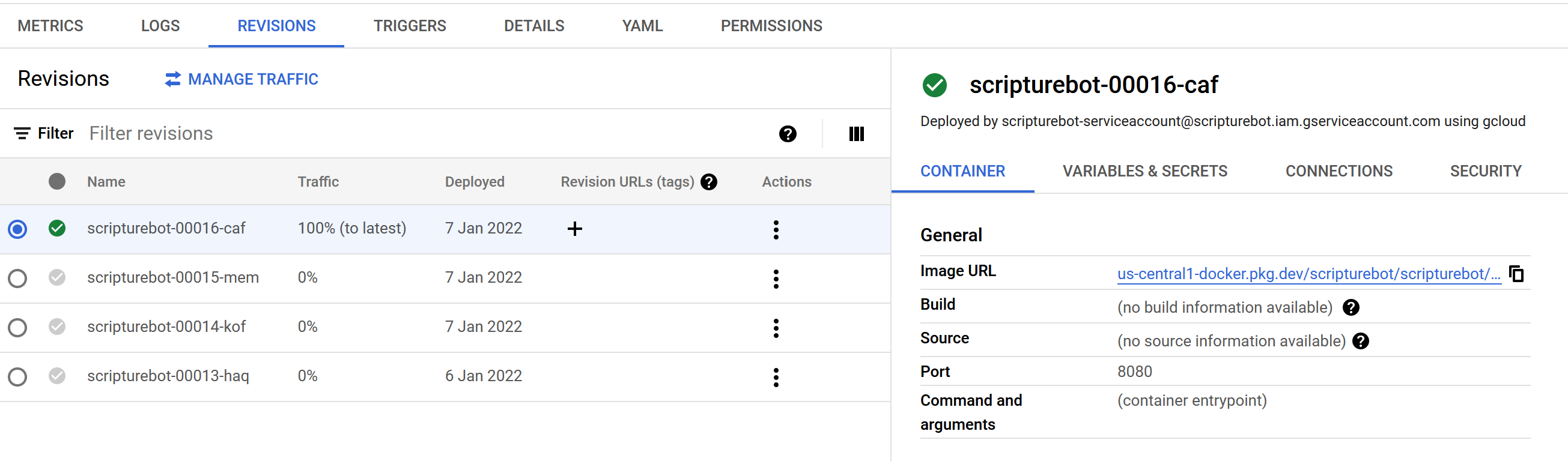Open actions menu for scripturebot-00013-haq
Viewport: 1568px width, 461px height.
776,377
